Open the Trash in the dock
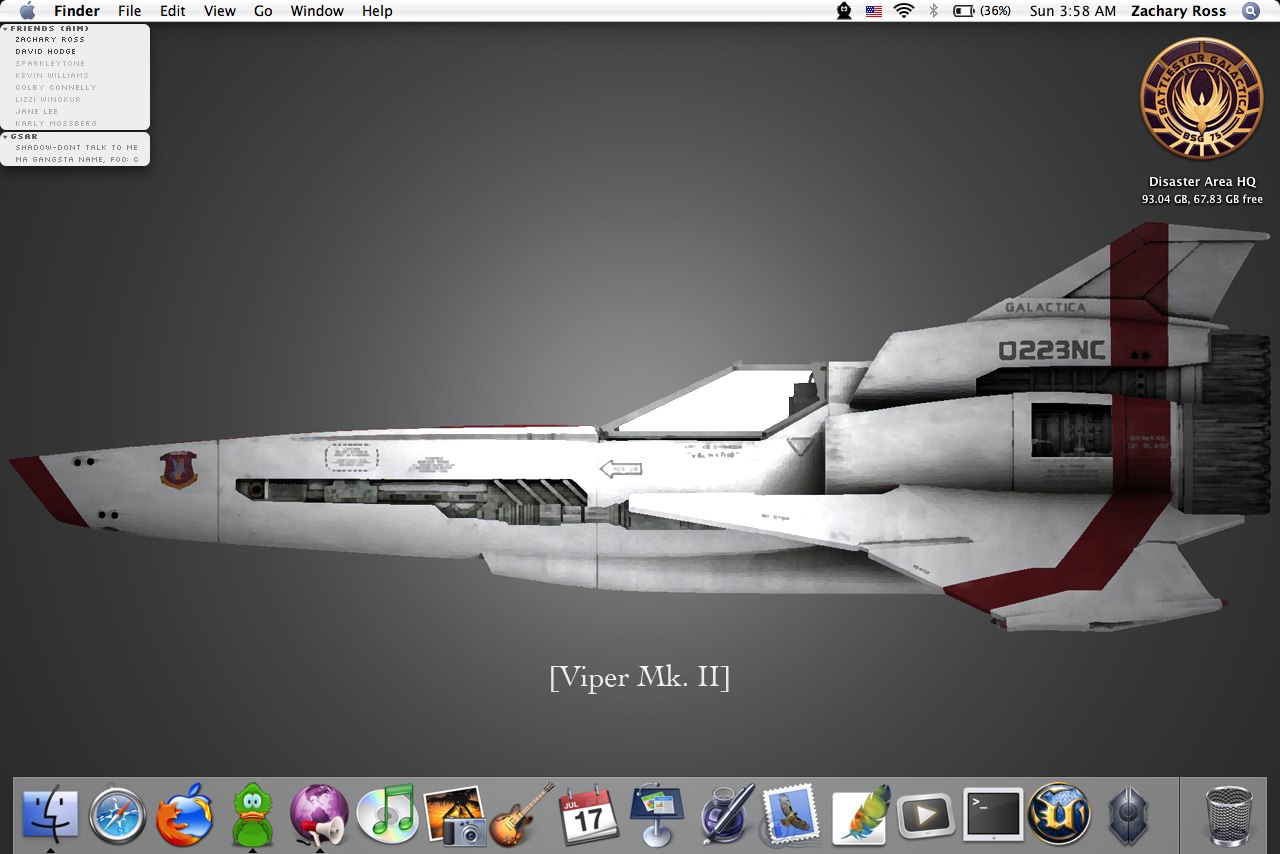 (x=1229, y=814)
